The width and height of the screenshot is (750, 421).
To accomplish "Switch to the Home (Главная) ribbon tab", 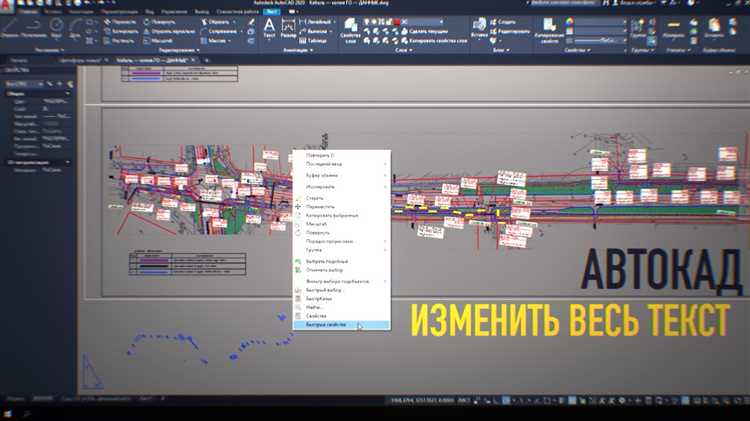I will [27, 11].
